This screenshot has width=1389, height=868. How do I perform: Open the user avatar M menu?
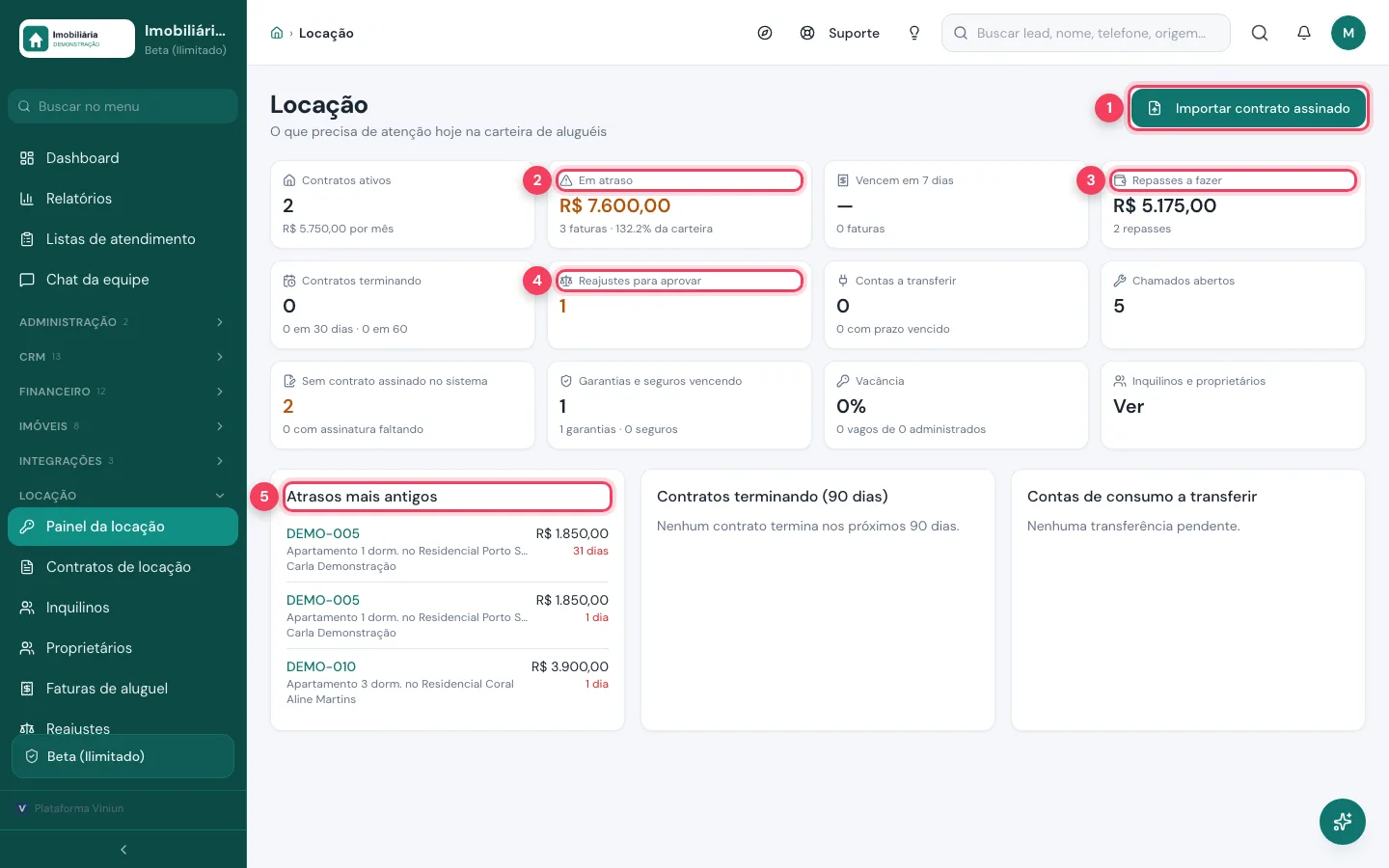[x=1348, y=33]
